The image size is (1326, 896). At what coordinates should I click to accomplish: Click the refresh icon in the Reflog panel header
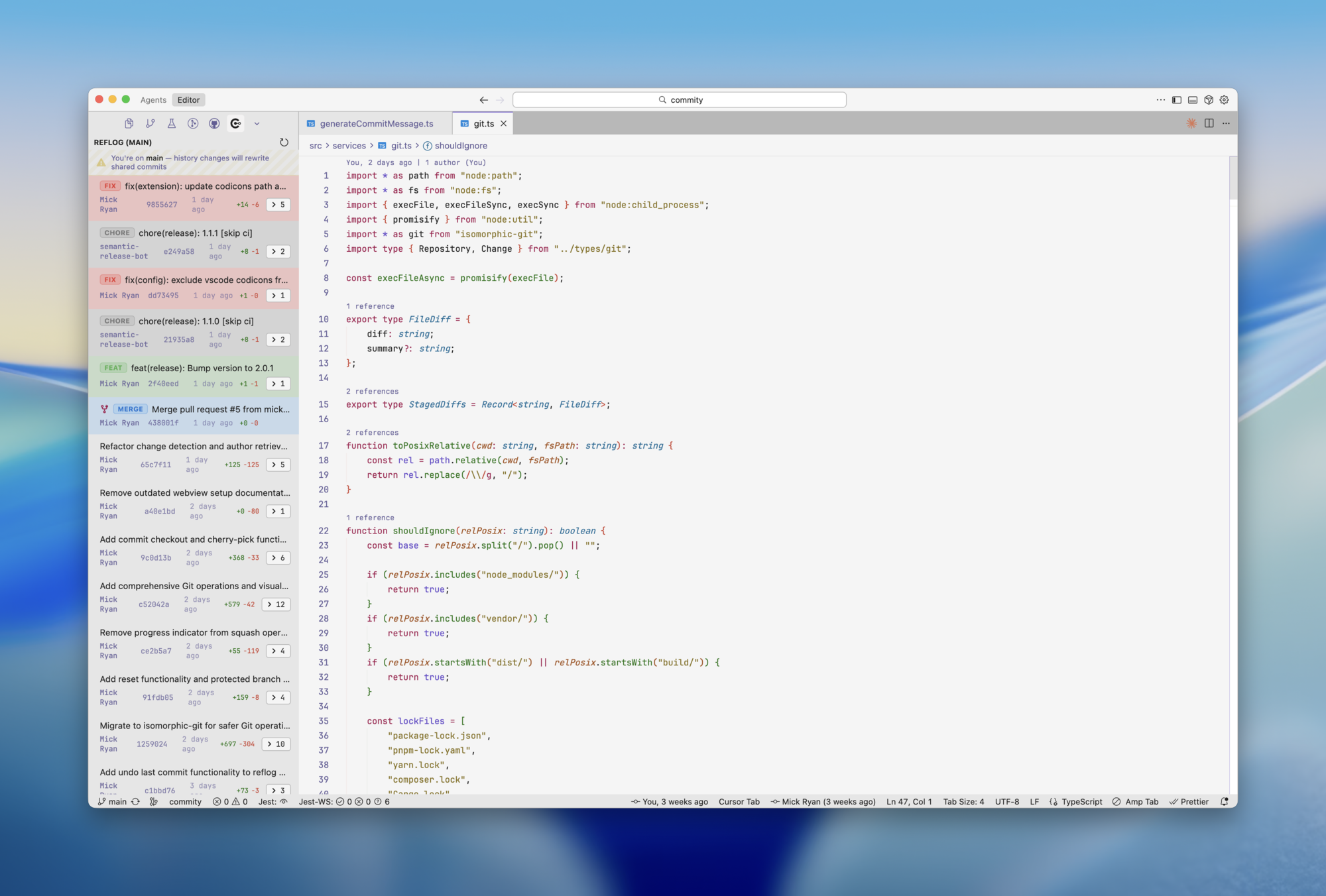pyautogui.click(x=284, y=142)
